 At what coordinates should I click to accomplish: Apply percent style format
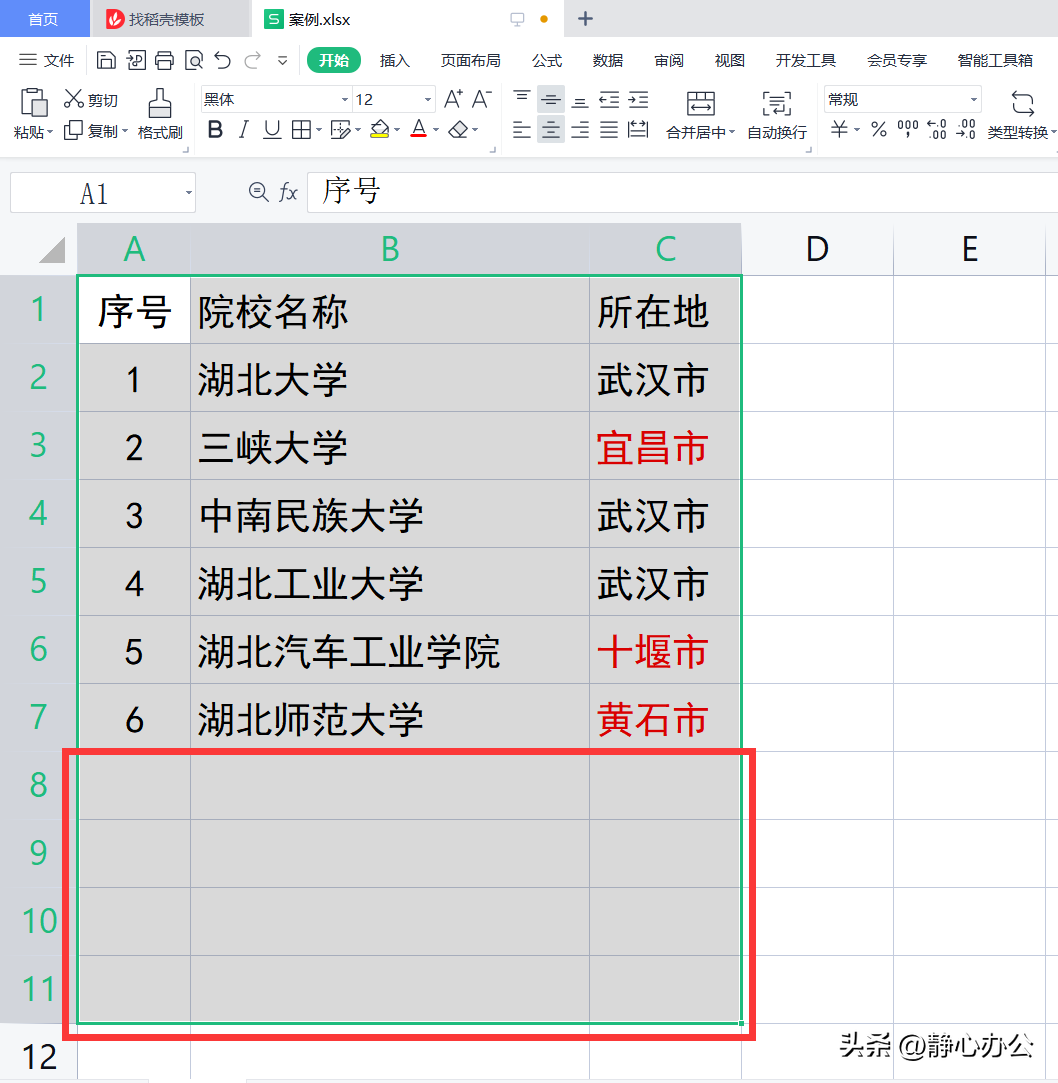[x=878, y=129]
